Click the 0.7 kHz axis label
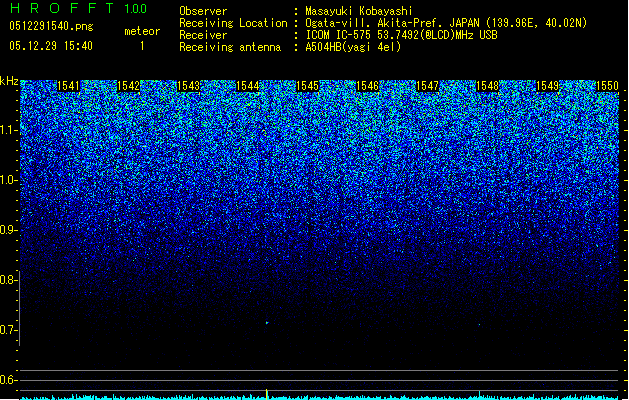This screenshot has height=400, width=629. (x=8, y=330)
